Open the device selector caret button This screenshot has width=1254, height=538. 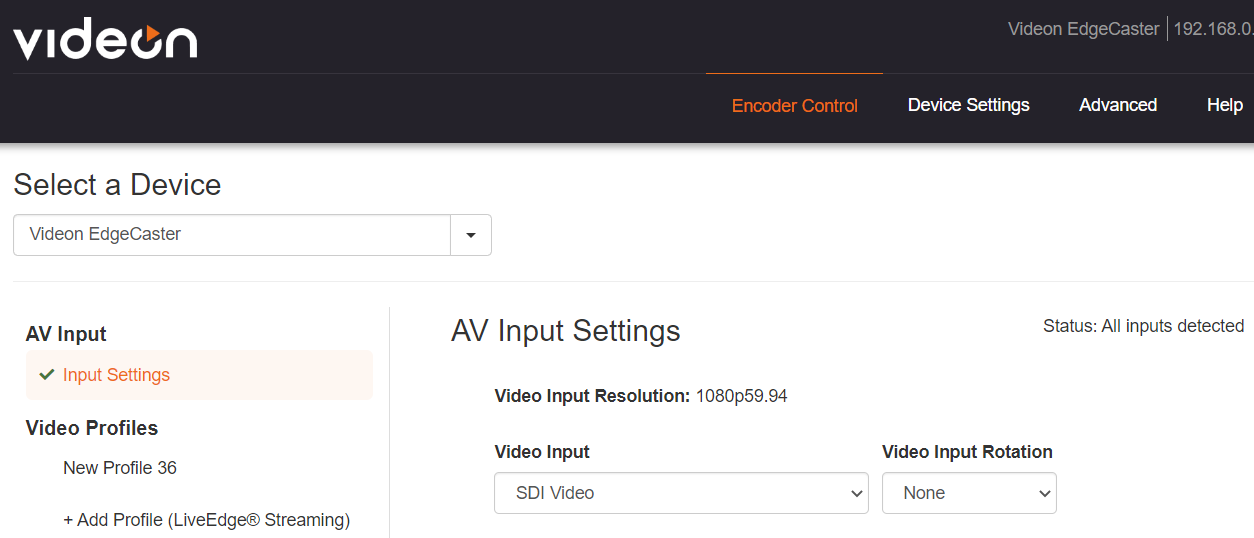tap(471, 235)
